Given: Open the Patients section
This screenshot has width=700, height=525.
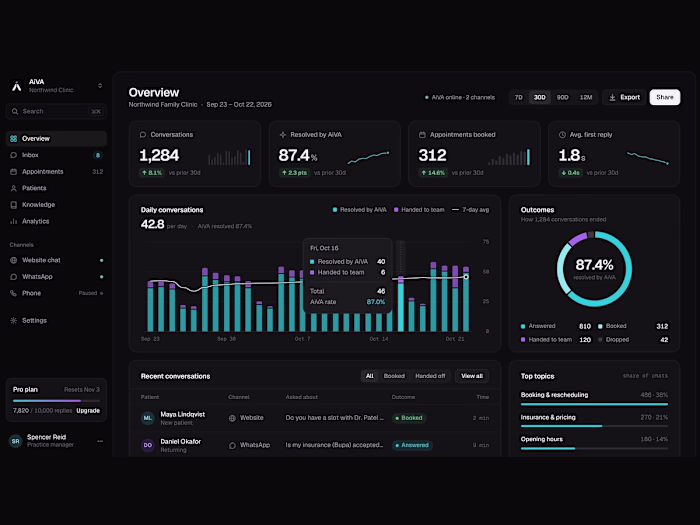Looking at the screenshot, I should [56, 188].
